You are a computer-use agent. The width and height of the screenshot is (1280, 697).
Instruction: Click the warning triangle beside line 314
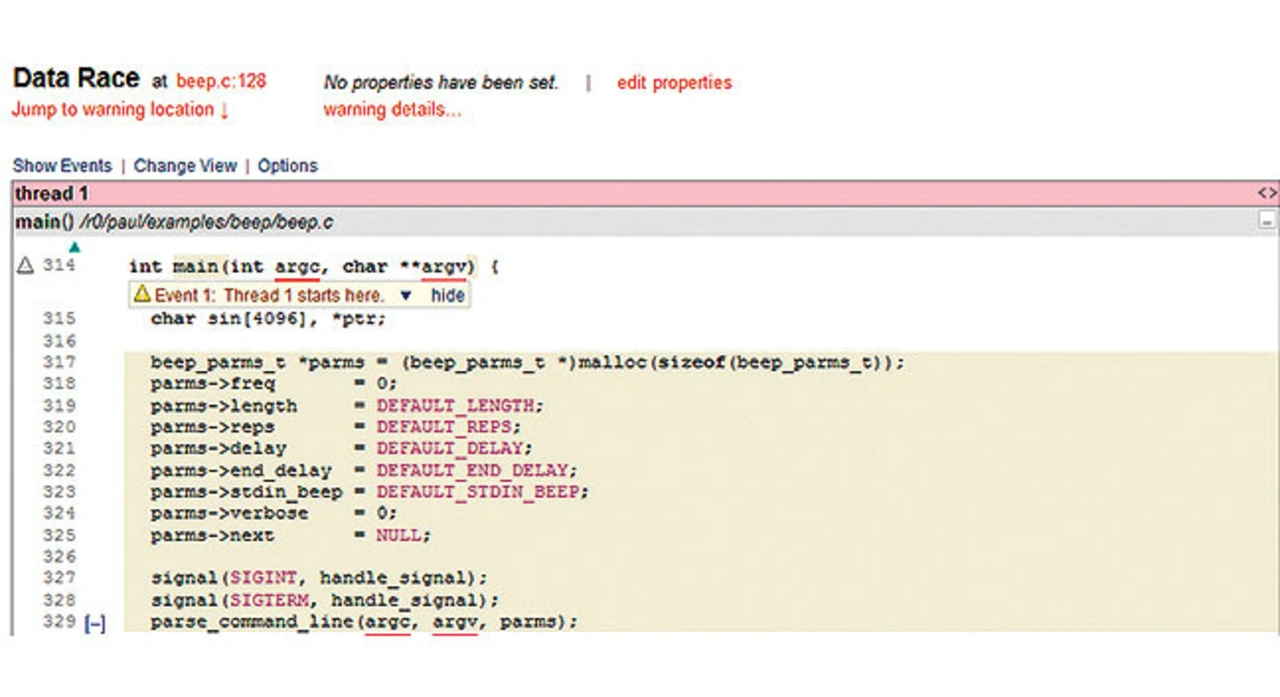(26, 266)
